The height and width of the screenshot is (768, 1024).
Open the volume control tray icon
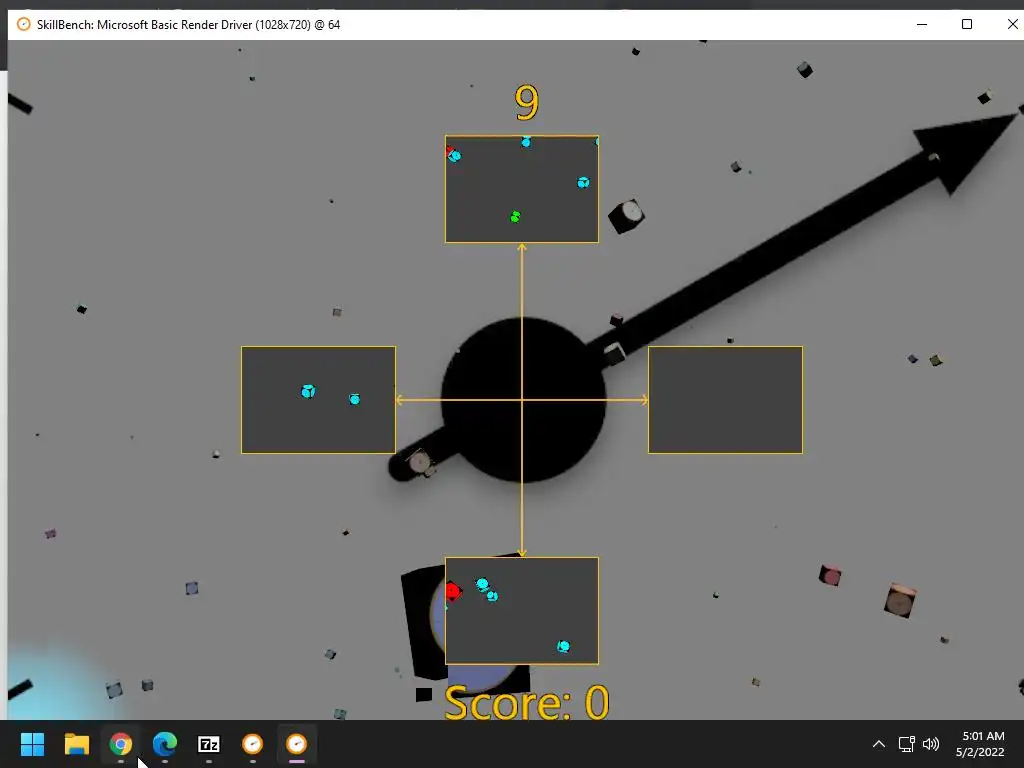click(931, 744)
